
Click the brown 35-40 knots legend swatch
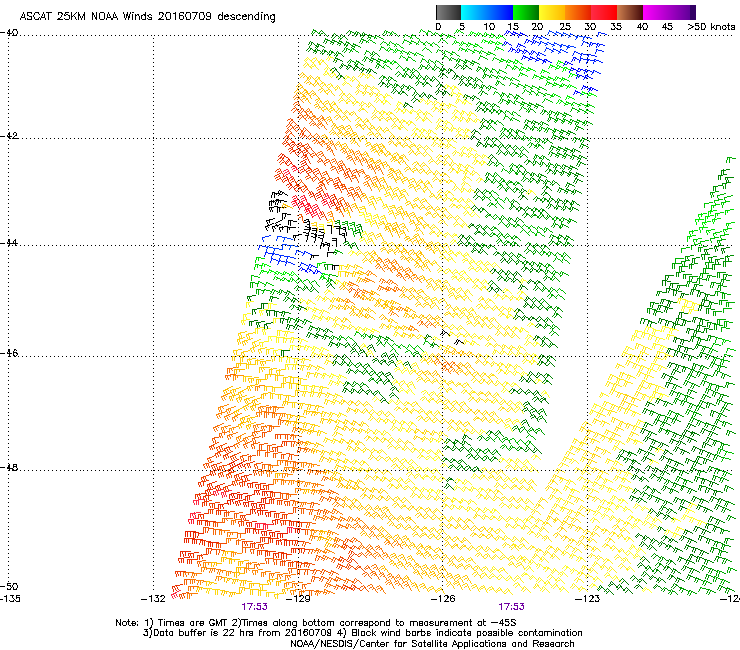[x=630, y=12]
